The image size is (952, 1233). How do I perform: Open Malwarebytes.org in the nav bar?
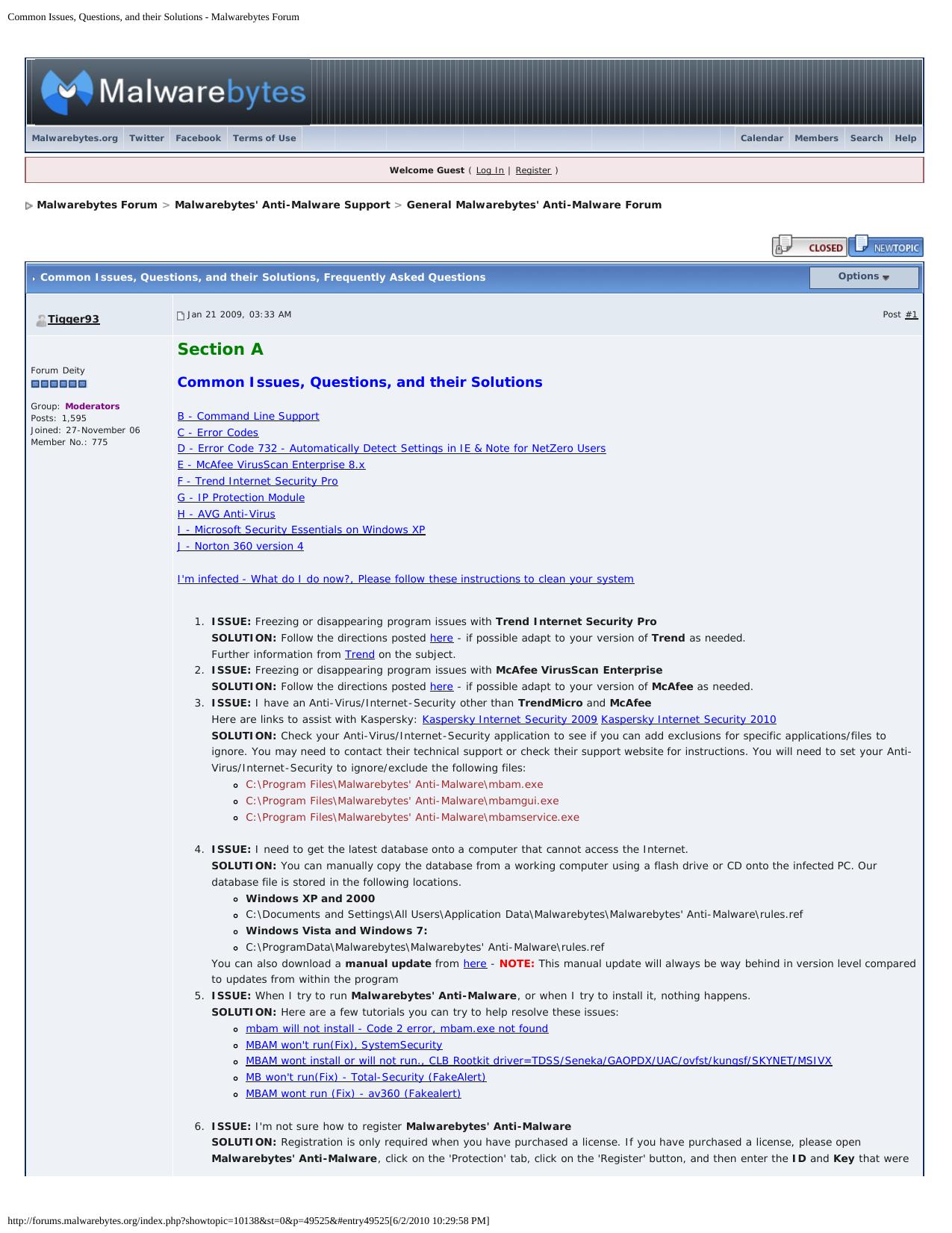tap(75, 138)
